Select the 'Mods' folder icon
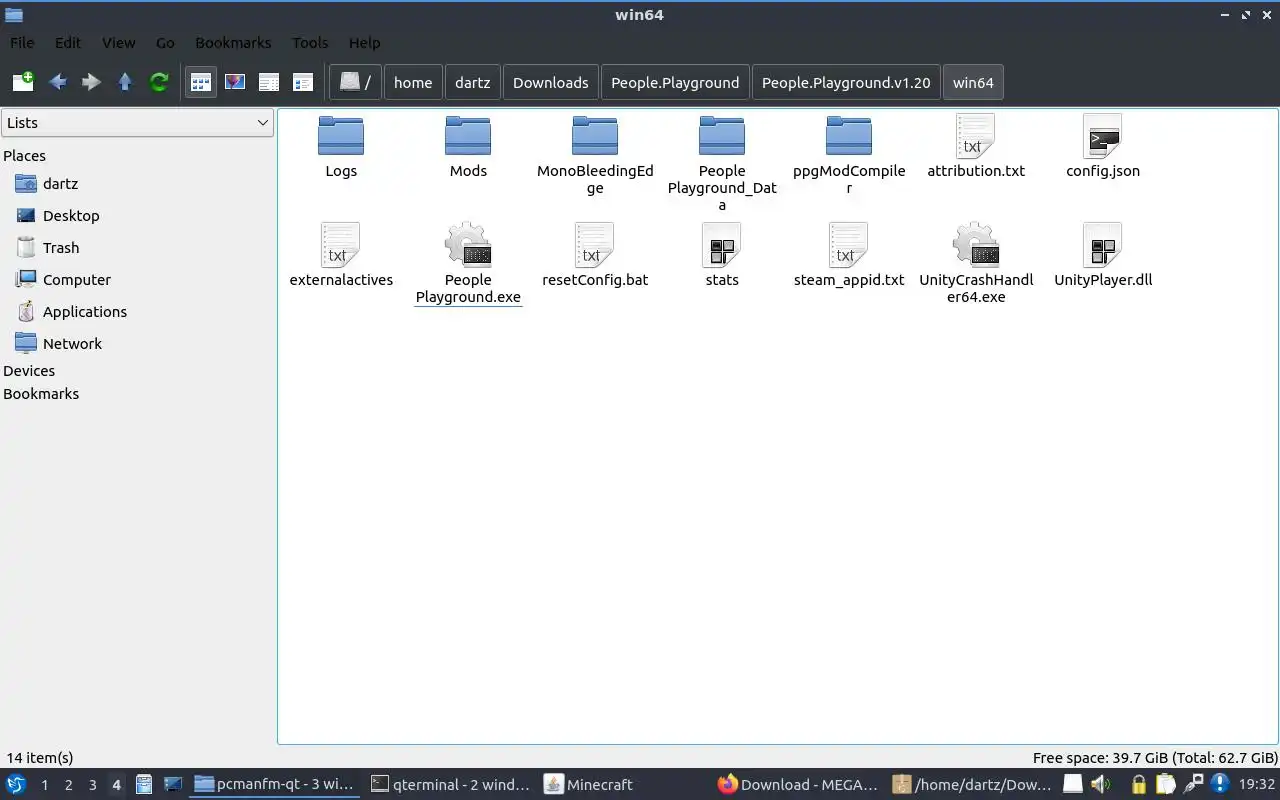 (468, 135)
